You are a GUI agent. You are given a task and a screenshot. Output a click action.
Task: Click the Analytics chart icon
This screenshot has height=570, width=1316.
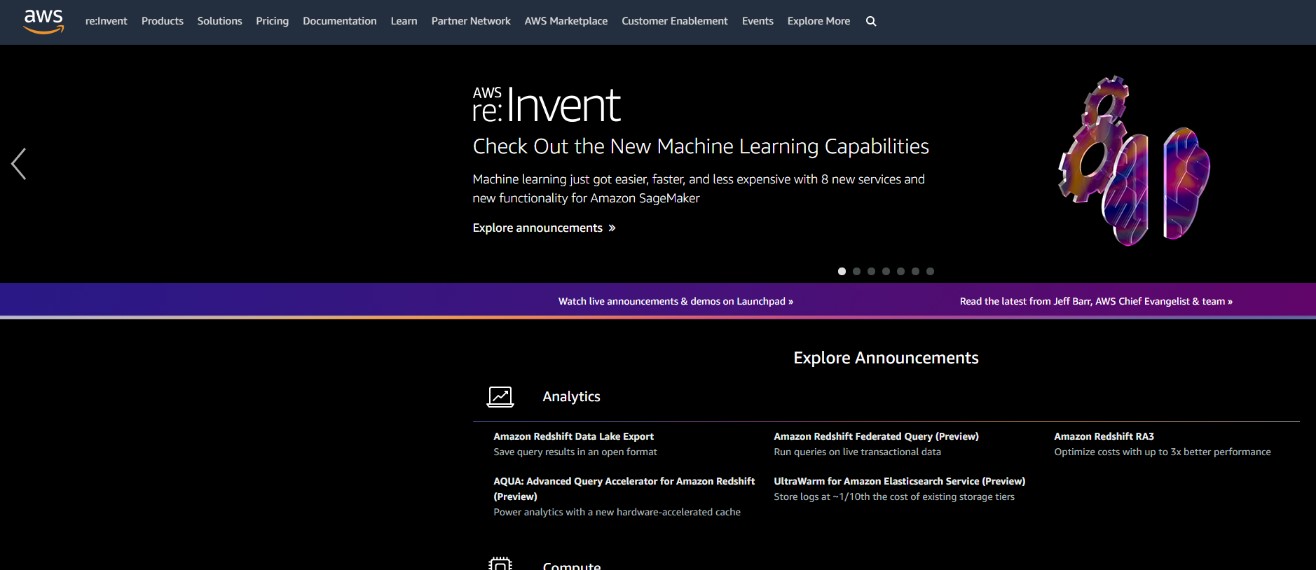coord(500,397)
